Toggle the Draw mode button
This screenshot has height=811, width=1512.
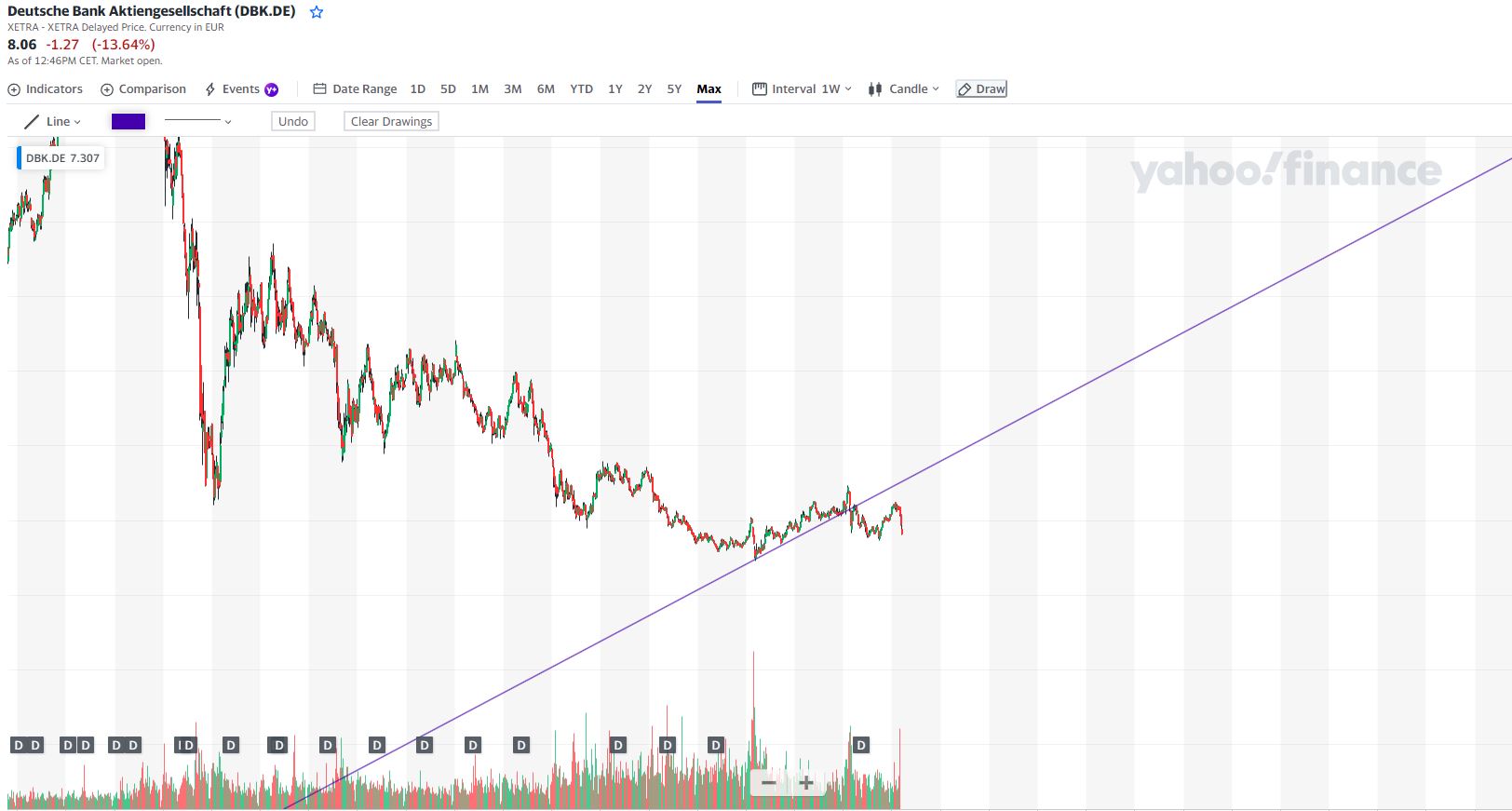981,89
